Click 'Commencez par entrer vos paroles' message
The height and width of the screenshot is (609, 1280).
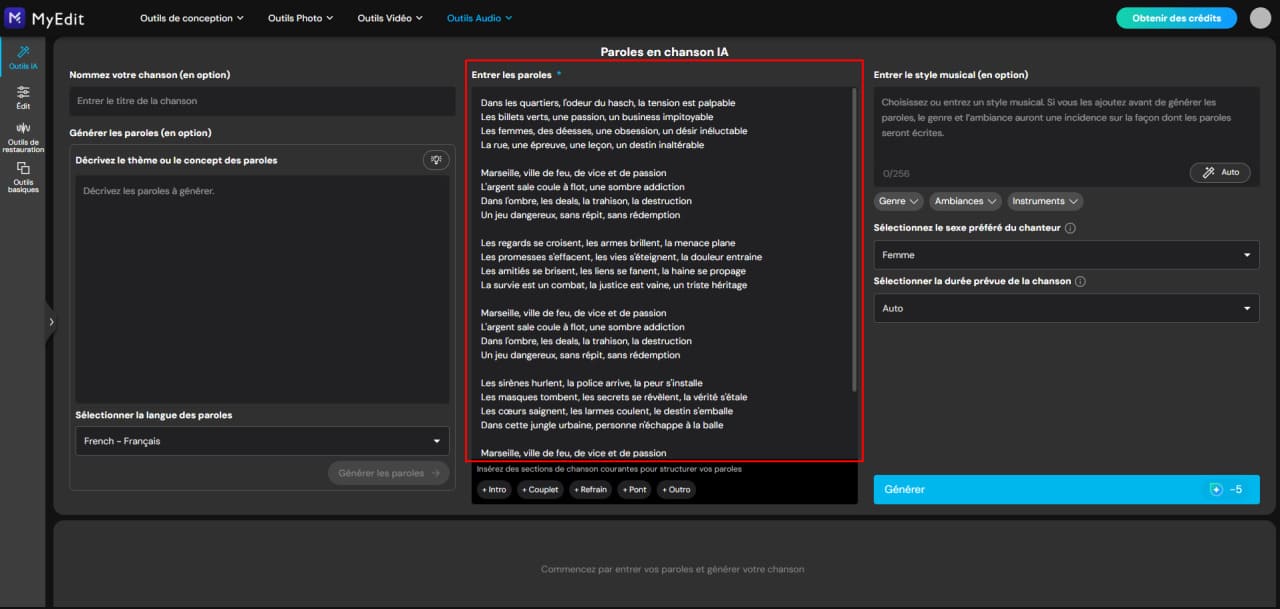pos(672,569)
